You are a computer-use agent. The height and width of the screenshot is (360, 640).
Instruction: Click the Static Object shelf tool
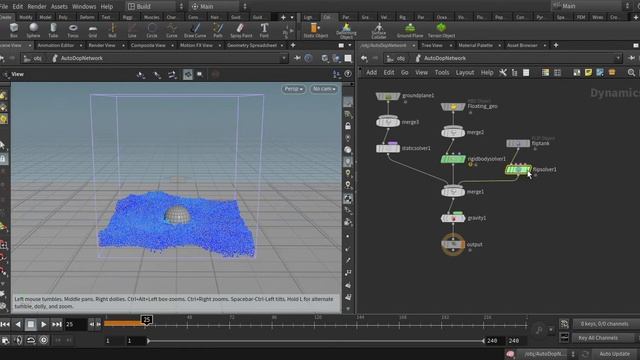tap(316, 30)
